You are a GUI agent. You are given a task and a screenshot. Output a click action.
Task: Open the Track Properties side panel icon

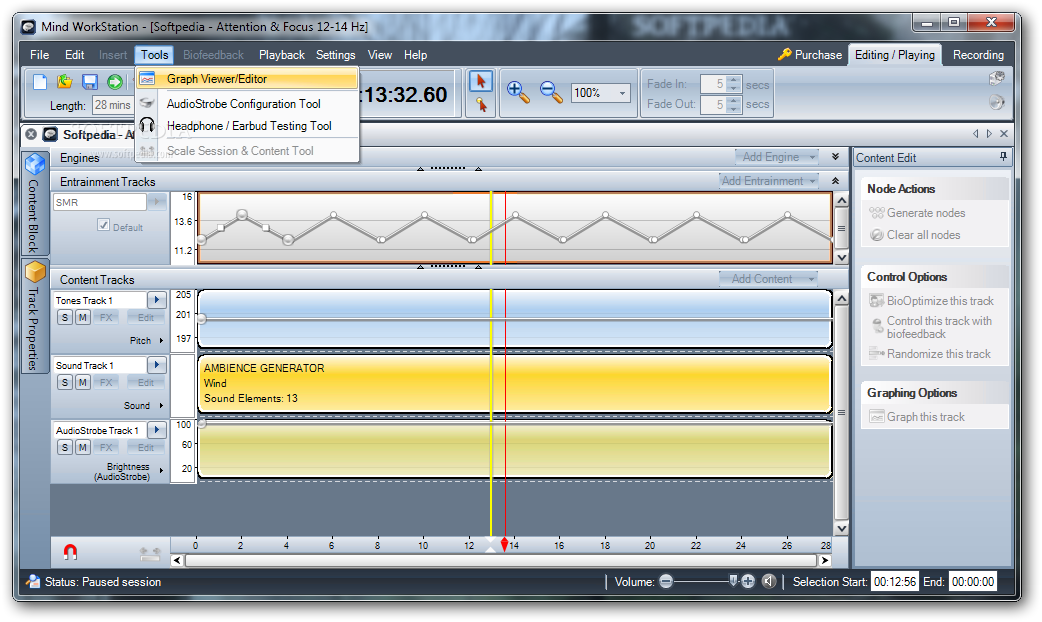coord(35,272)
